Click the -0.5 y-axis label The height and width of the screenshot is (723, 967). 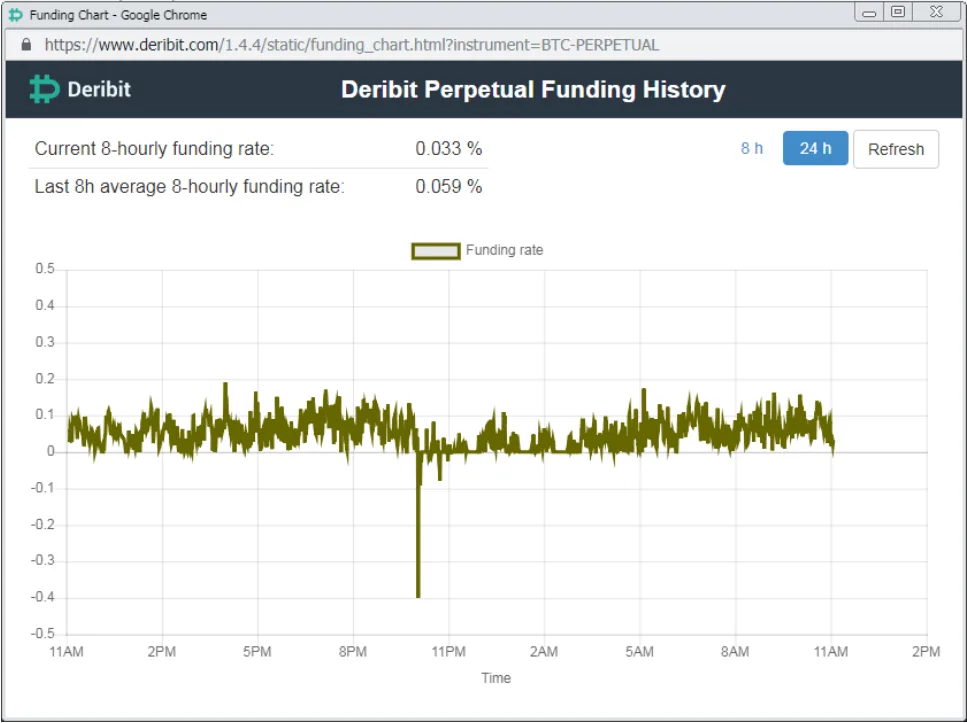point(43,634)
